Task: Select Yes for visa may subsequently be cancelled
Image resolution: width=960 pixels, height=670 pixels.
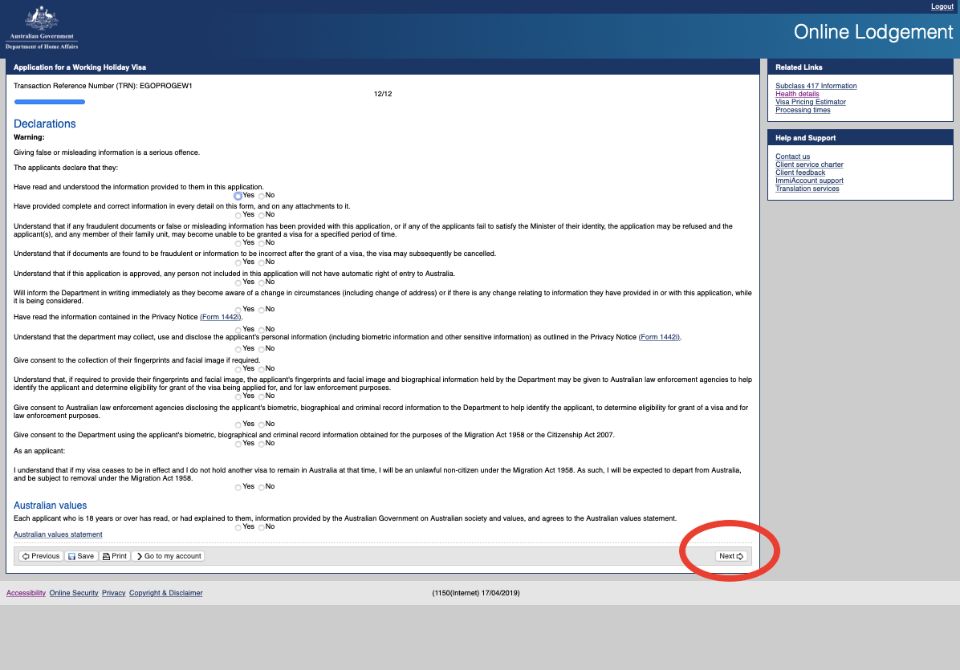Action: [x=238, y=263]
